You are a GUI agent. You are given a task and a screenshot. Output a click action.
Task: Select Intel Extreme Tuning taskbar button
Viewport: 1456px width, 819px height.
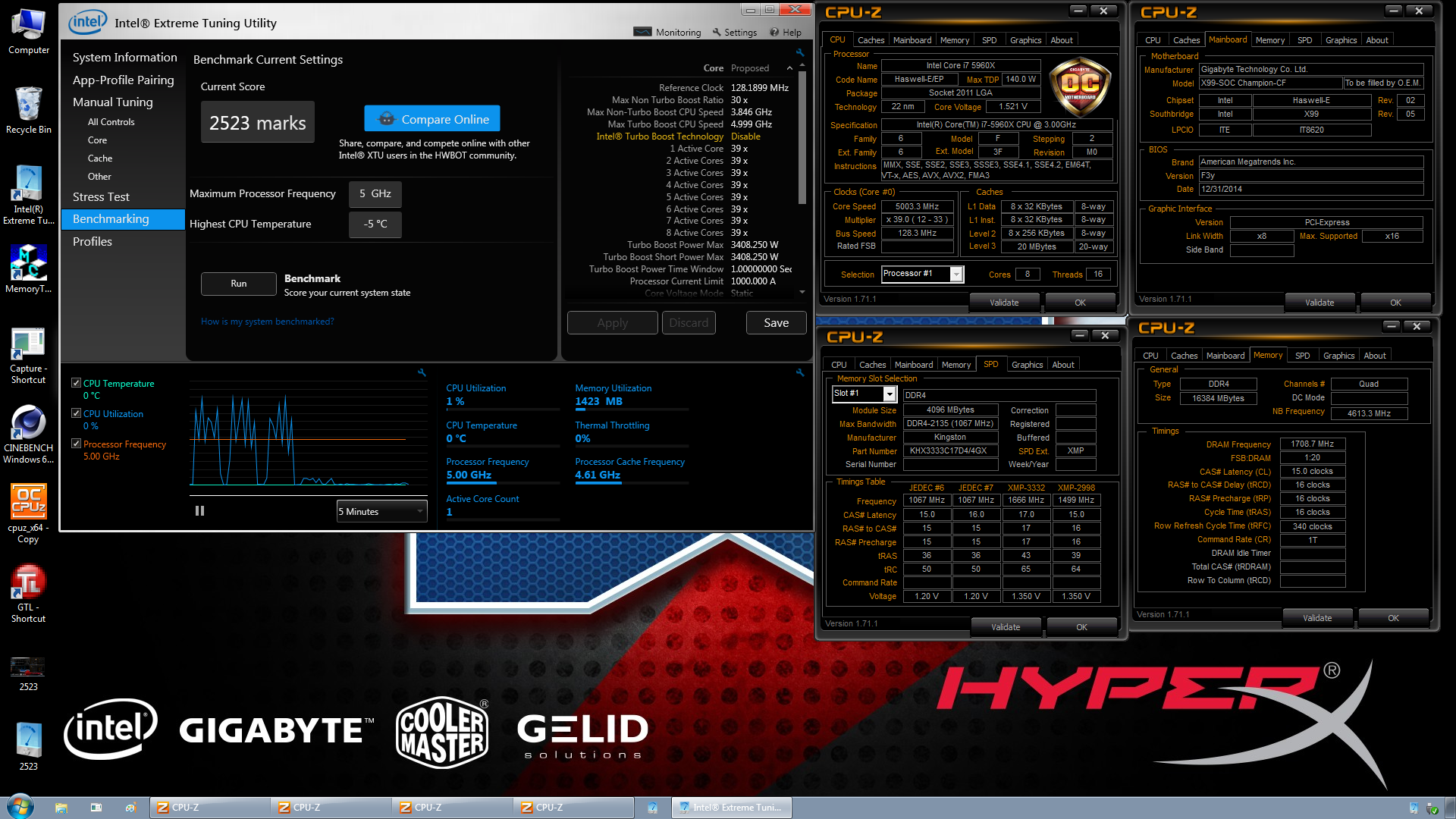click(732, 808)
